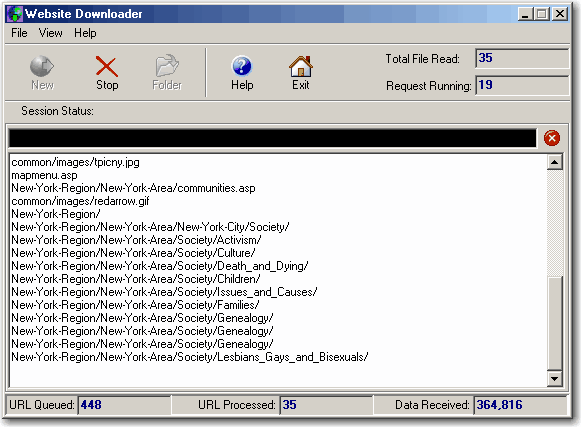The width and height of the screenshot is (581, 427).
Task: Click the scrollbar down arrow in list
Action: [x=555, y=378]
